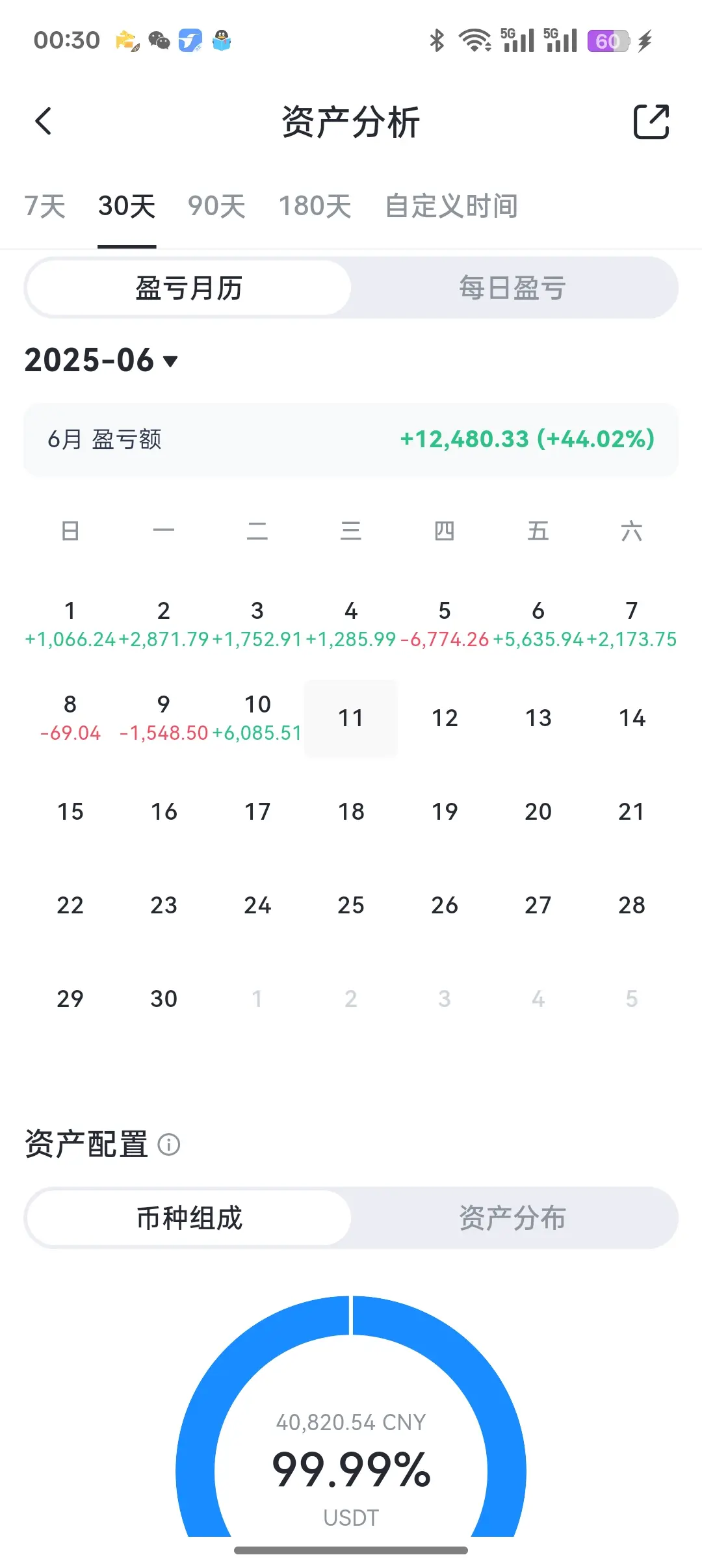Screen dimensions: 702x1568
Task: Tap the Wi-Fi status icon
Action: pyautogui.click(x=475, y=40)
